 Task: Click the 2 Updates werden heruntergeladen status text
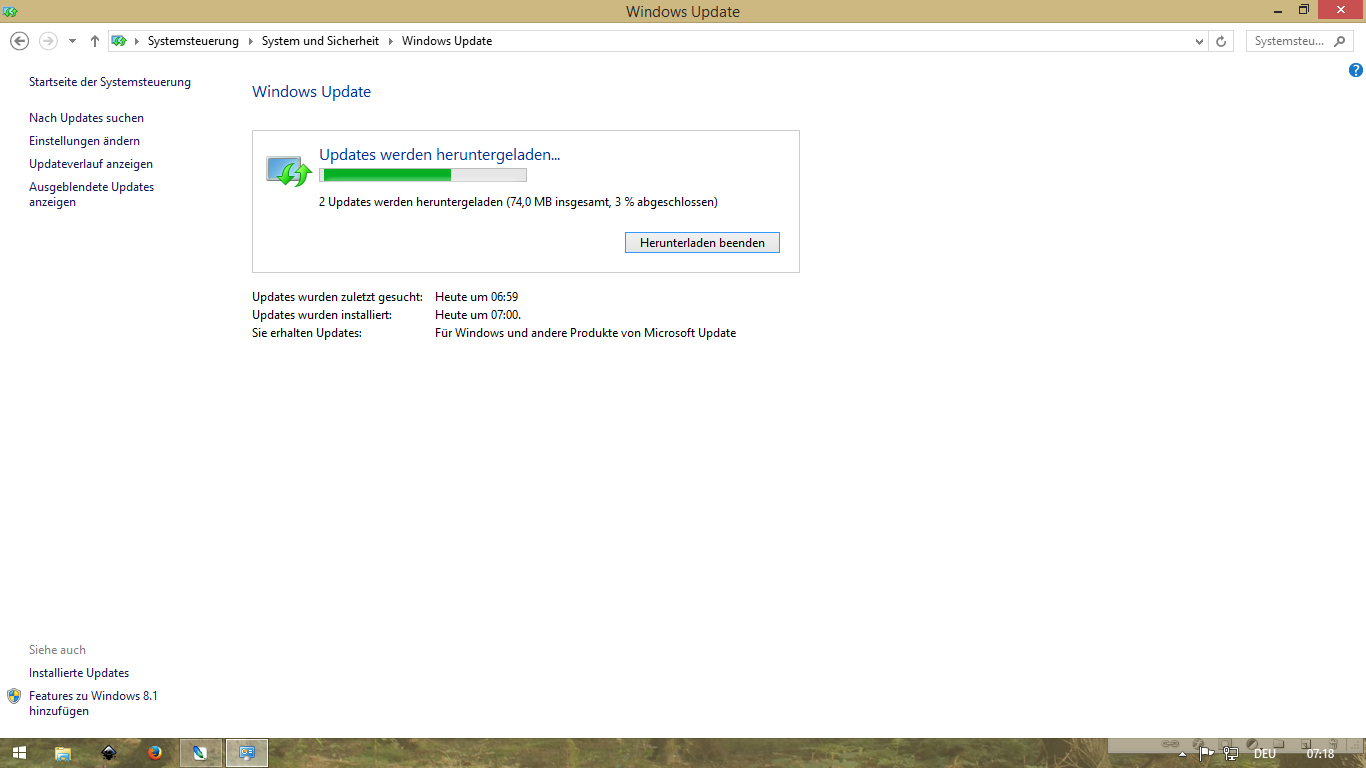[x=518, y=202]
